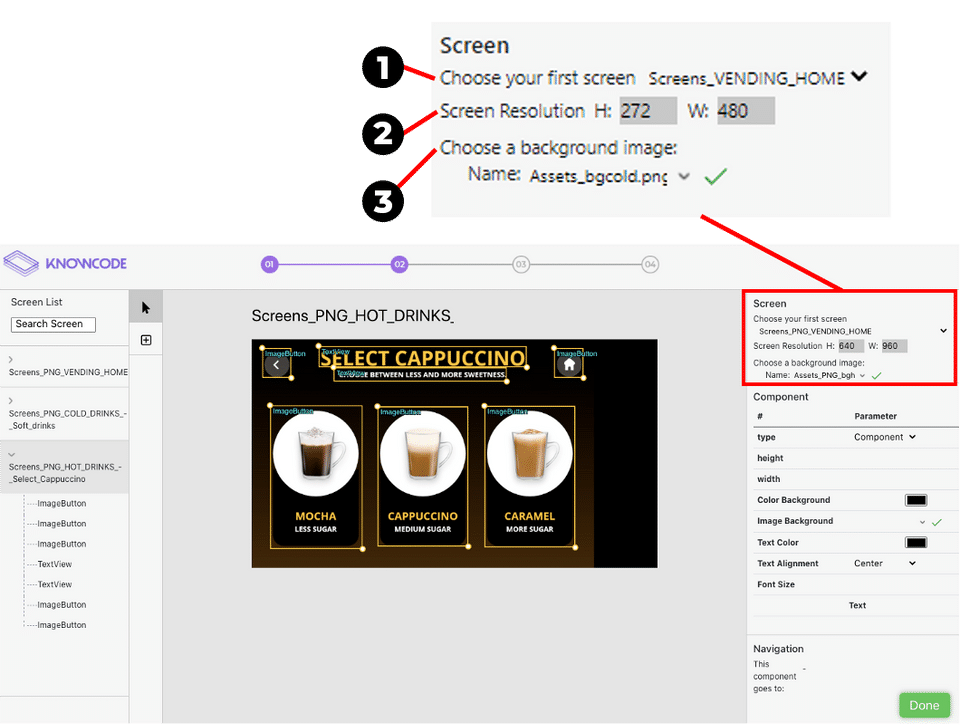Open Text Alignment dropdown set to Center
This screenshot has width=960, height=725.
(885, 563)
